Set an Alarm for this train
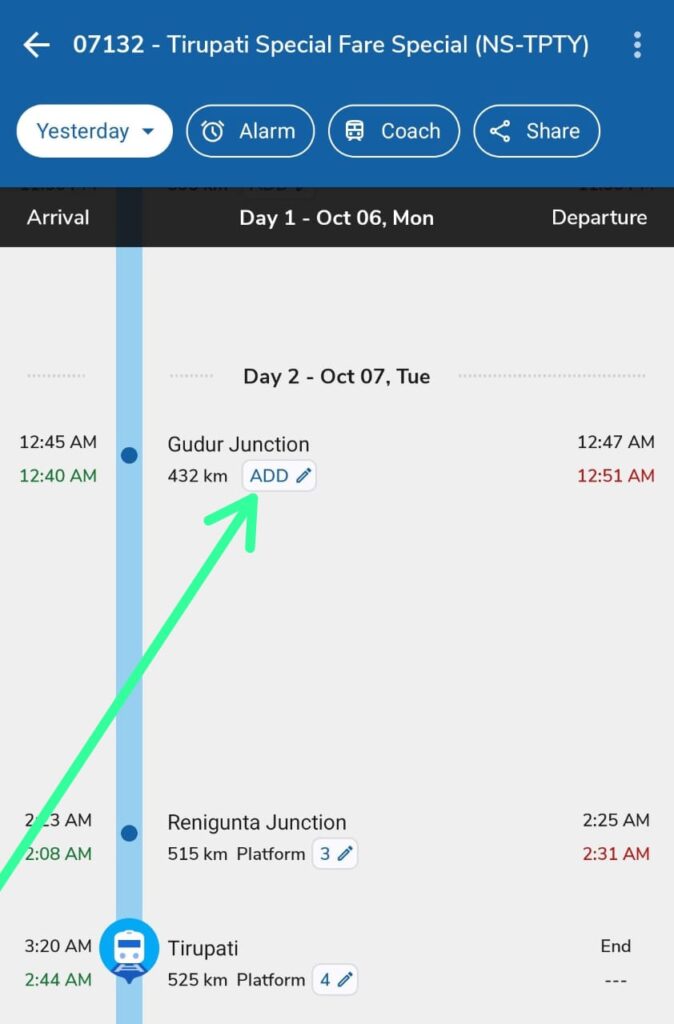The image size is (674, 1024). [x=250, y=131]
